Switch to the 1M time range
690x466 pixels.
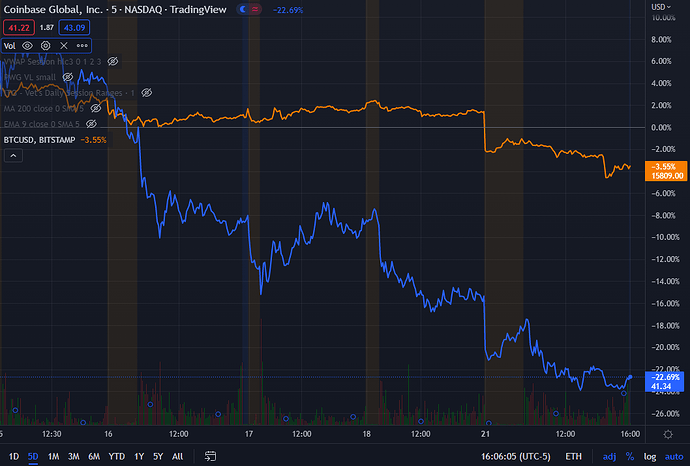point(53,456)
